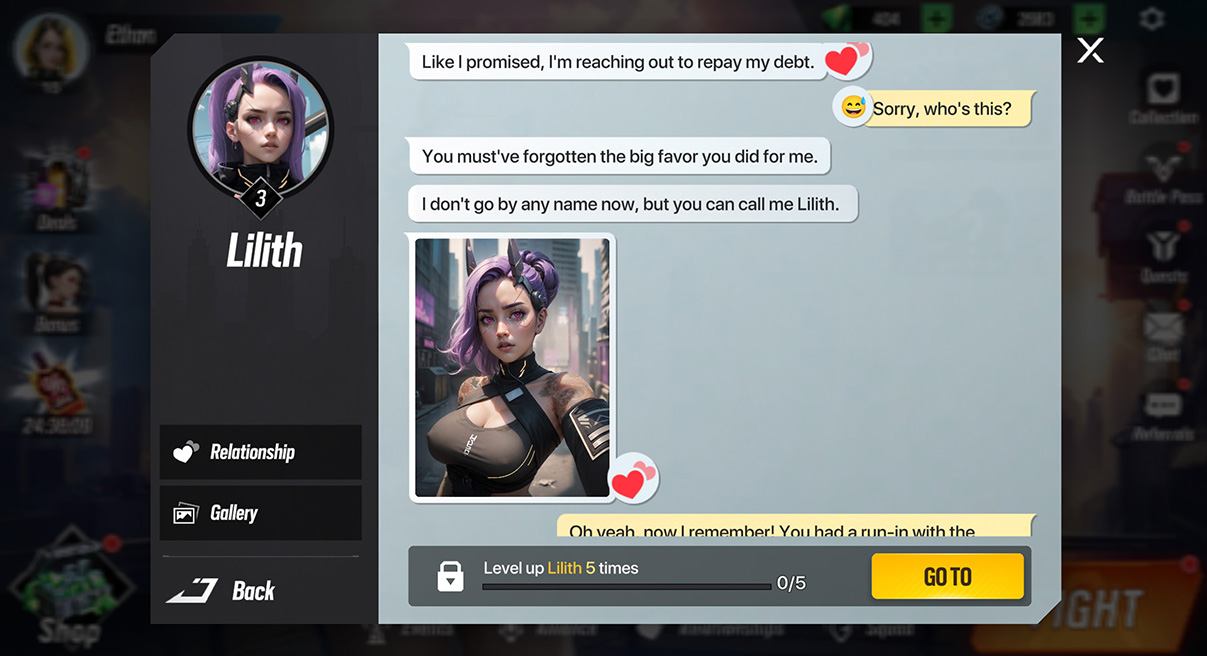Add currency with the green plus button

coord(937,18)
